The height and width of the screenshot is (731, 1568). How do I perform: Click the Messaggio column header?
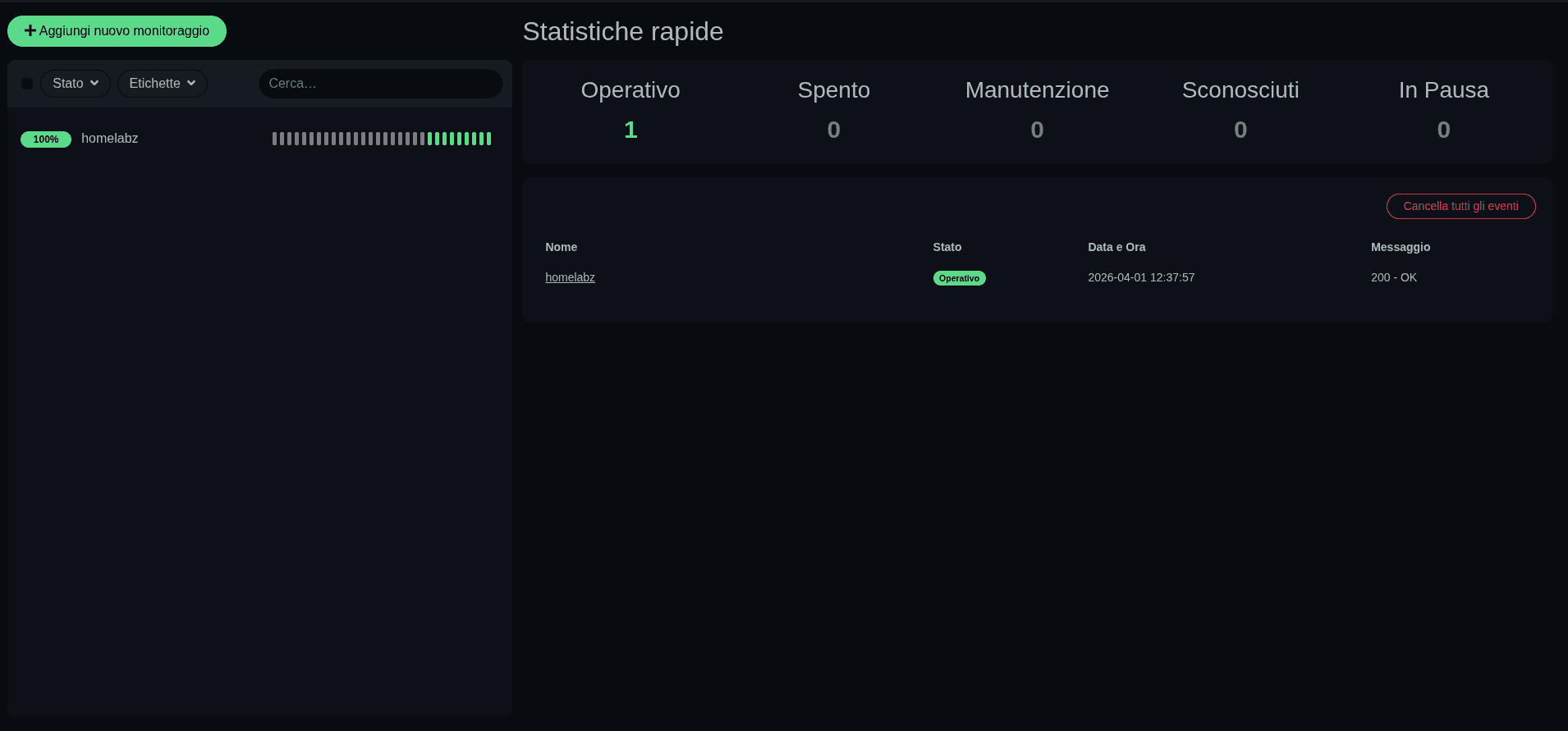click(x=1401, y=247)
